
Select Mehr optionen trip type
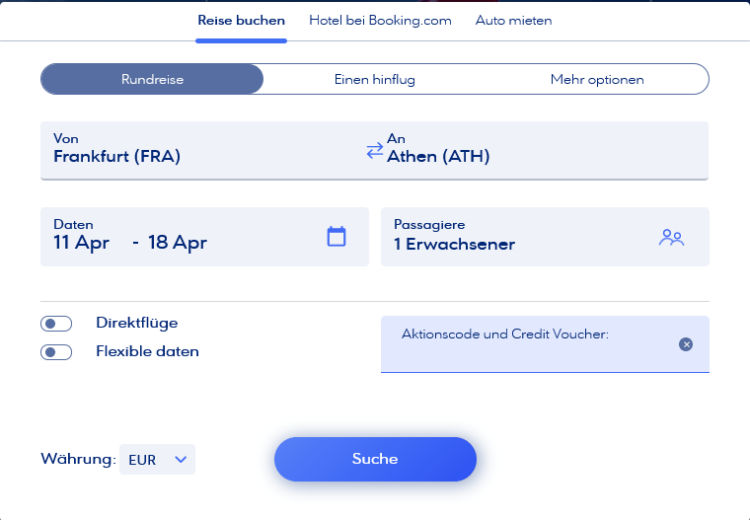[x=597, y=79]
